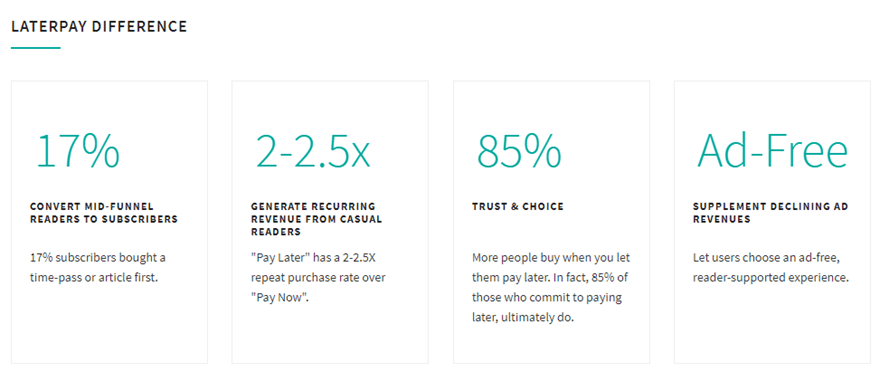The height and width of the screenshot is (391, 880).
Task: Open the third card about trust and choice
Action: [x=552, y=222]
